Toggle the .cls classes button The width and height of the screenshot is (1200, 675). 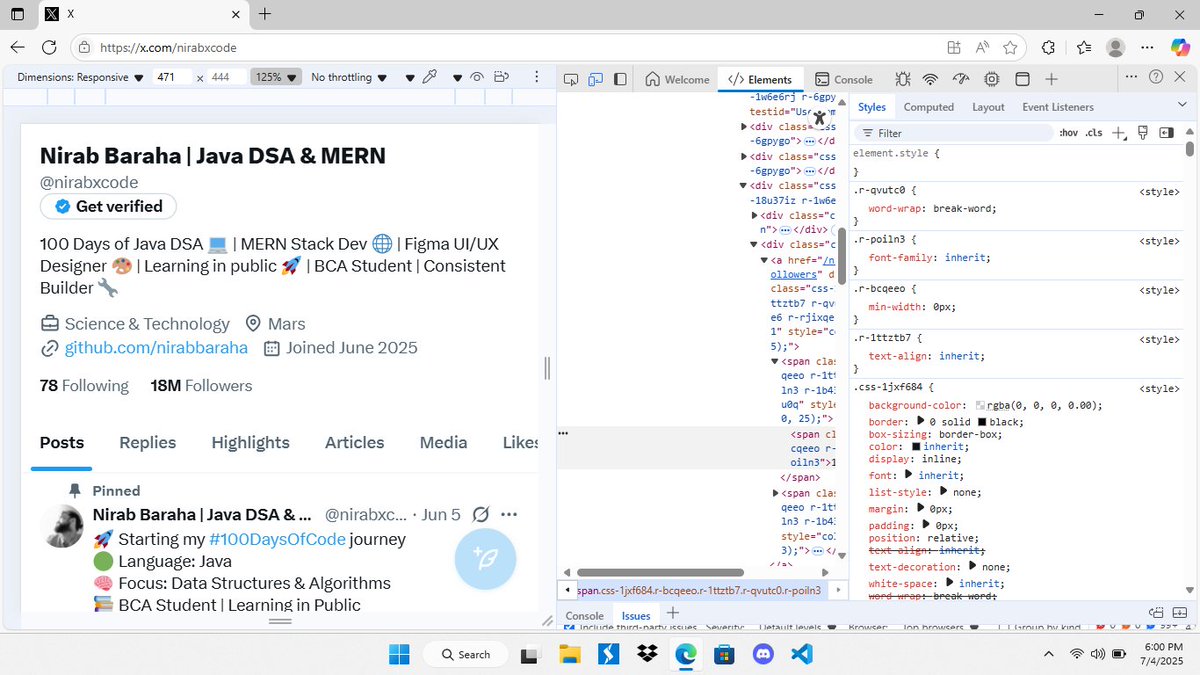coord(1094,133)
